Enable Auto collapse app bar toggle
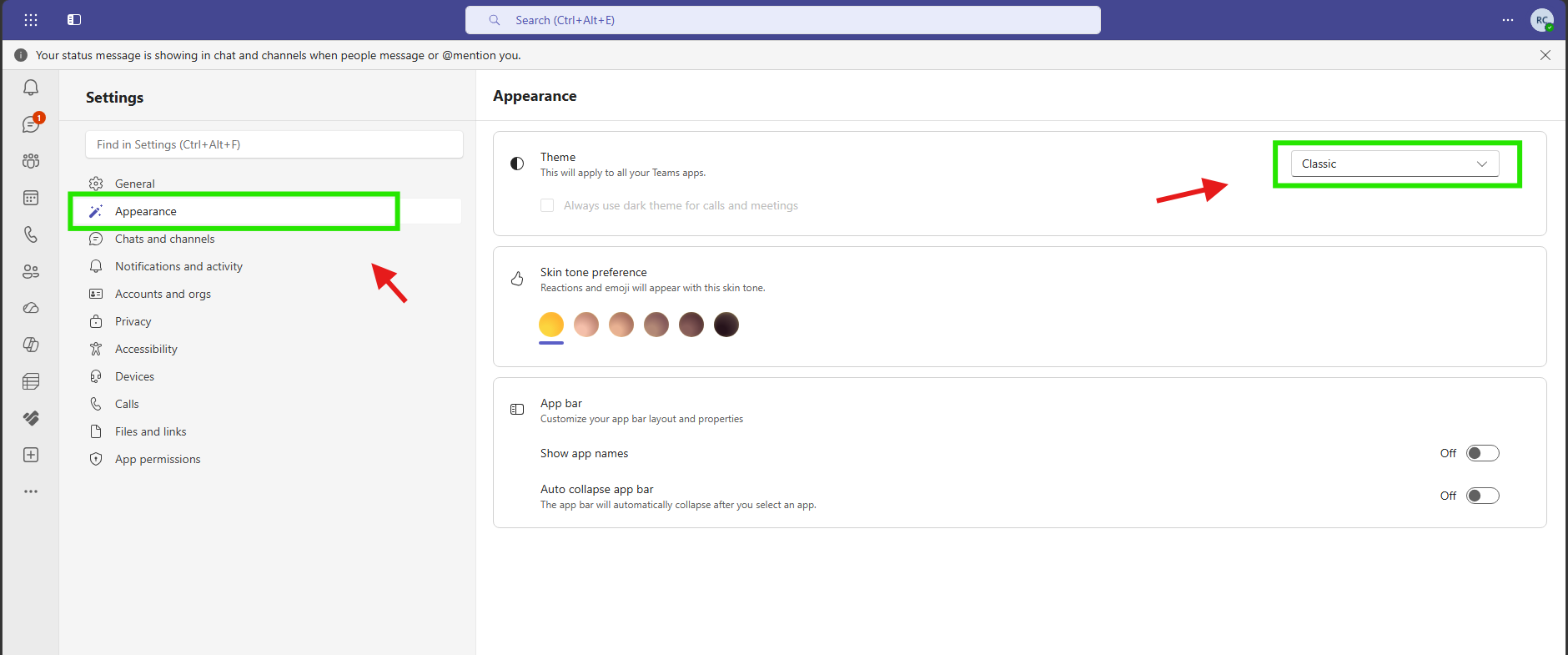The height and width of the screenshot is (655, 1568). coord(1483,496)
